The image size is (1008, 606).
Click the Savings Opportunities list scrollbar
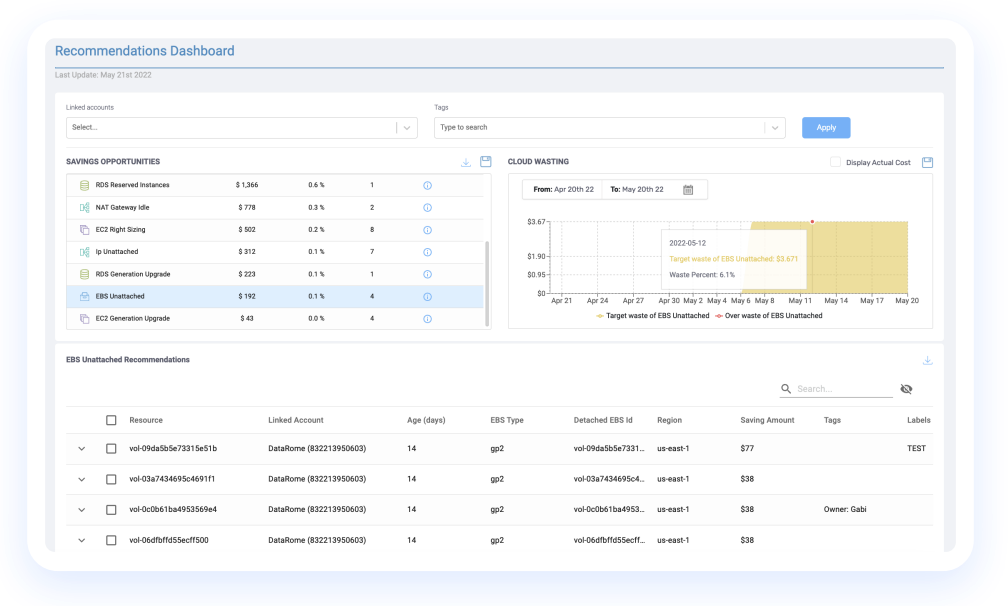(x=487, y=283)
